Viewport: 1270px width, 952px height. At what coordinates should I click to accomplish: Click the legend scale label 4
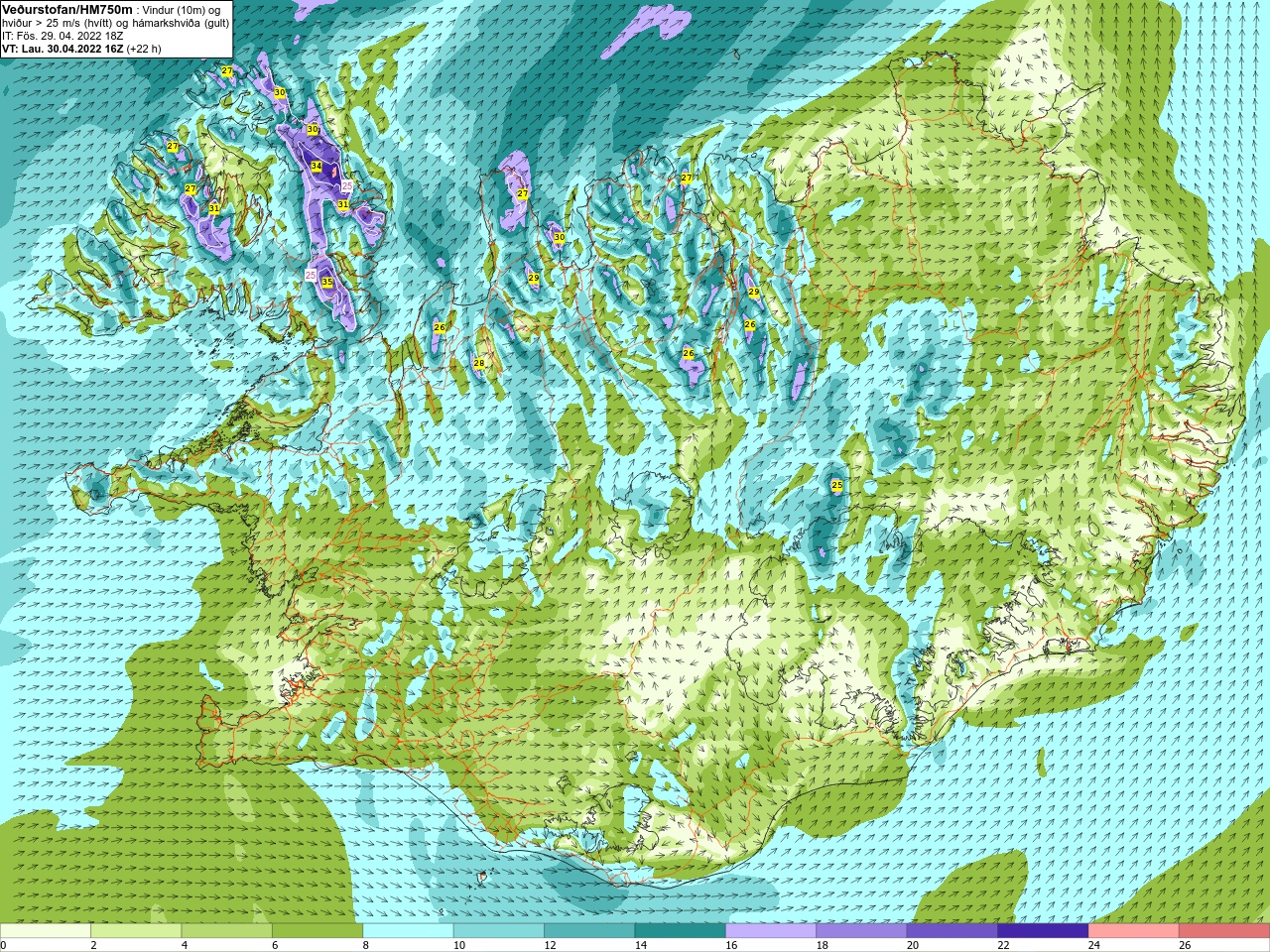point(185,945)
